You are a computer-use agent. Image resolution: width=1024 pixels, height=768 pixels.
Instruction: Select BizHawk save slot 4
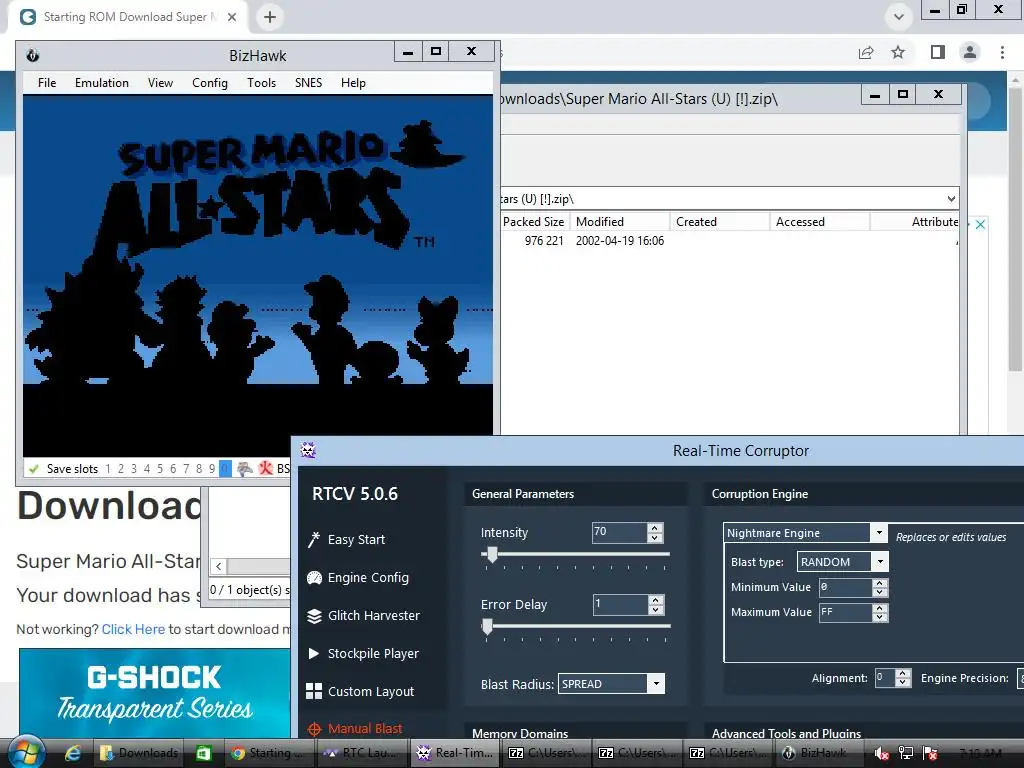(x=147, y=468)
